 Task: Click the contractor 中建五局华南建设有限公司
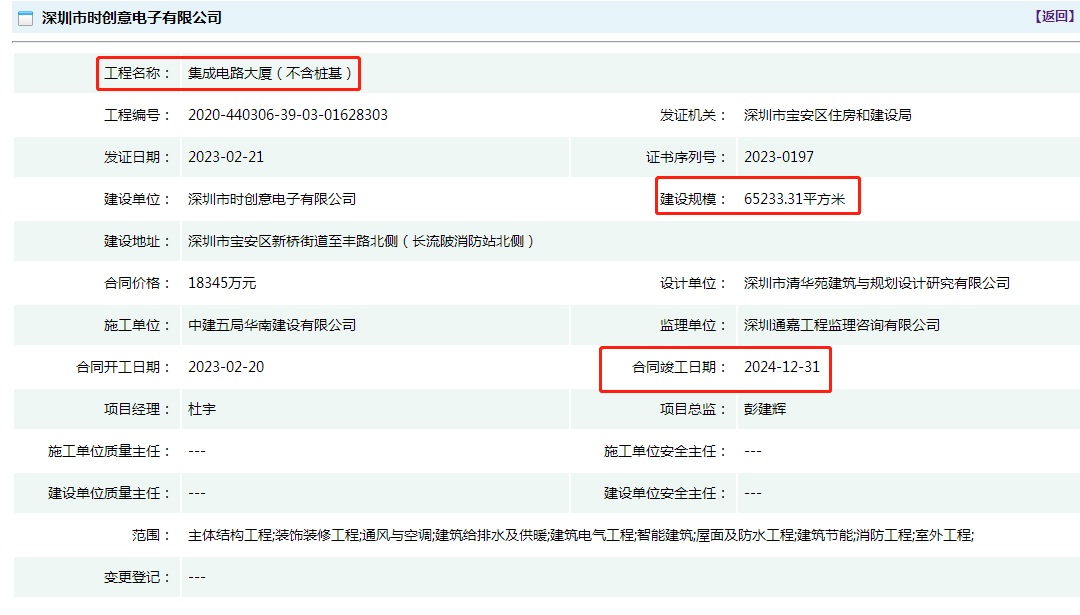coord(272,325)
